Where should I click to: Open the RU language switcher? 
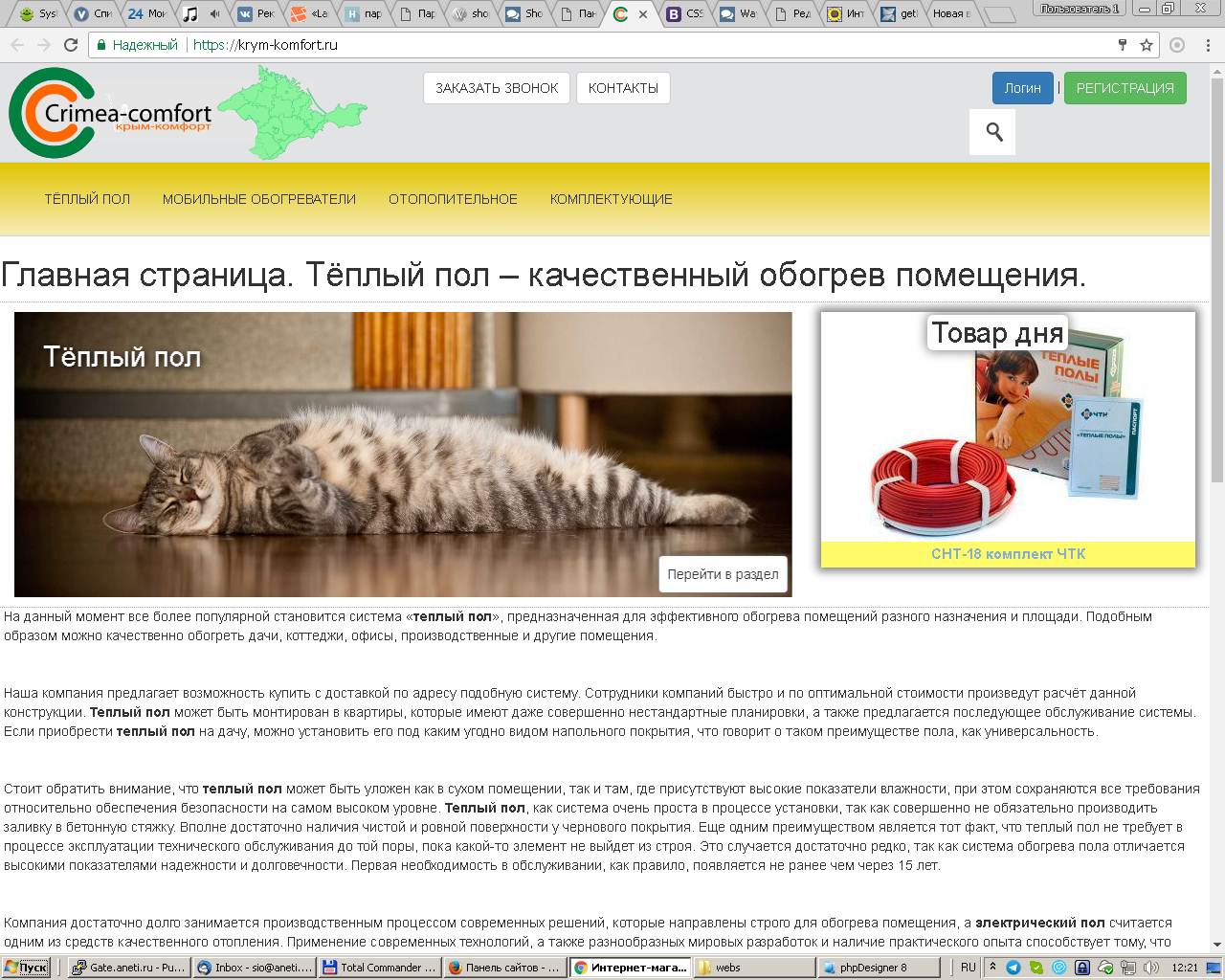(x=968, y=968)
